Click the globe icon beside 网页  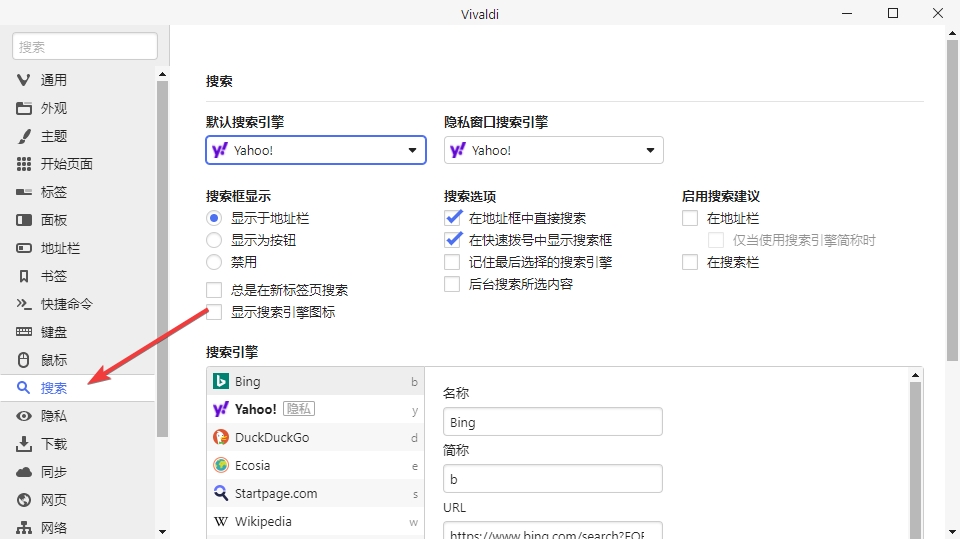coord(23,500)
